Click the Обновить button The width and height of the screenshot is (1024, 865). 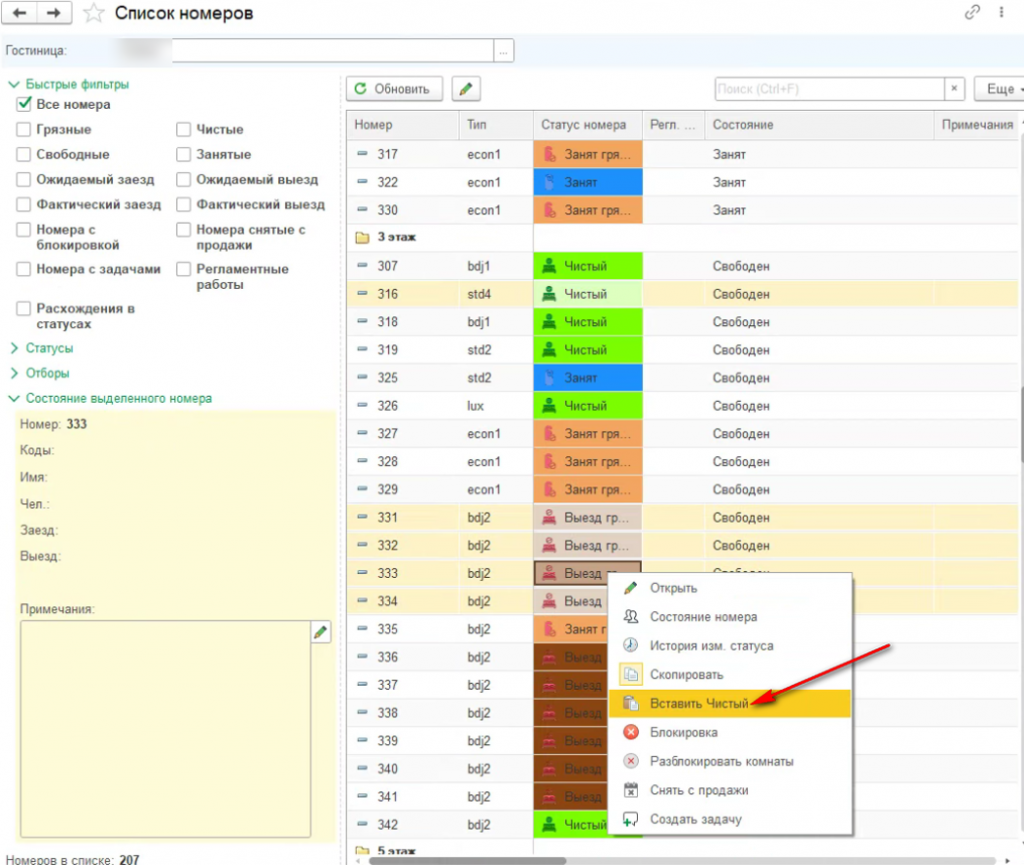[x=394, y=89]
